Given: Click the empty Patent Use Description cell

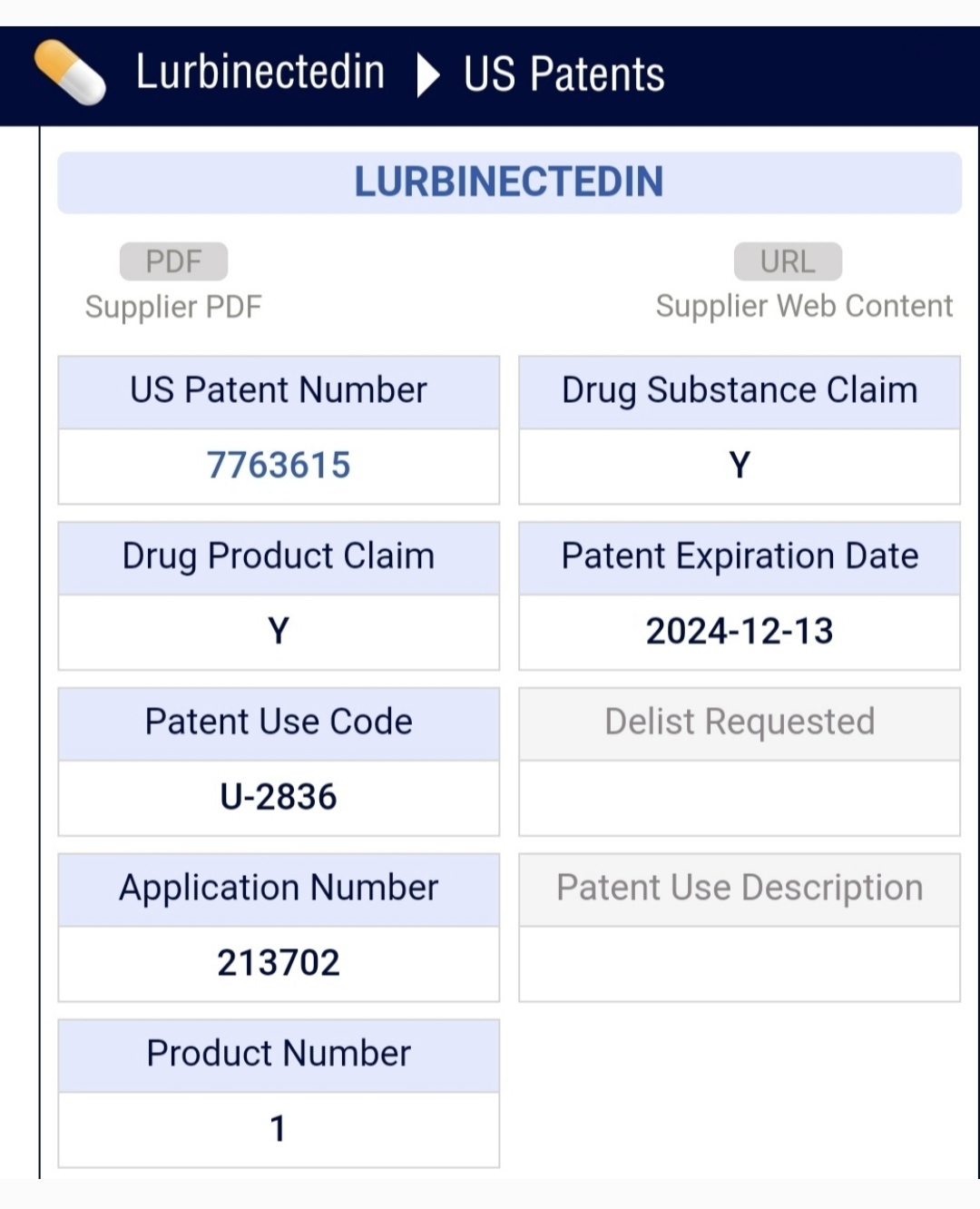Looking at the screenshot, I should tap(740, 965).
